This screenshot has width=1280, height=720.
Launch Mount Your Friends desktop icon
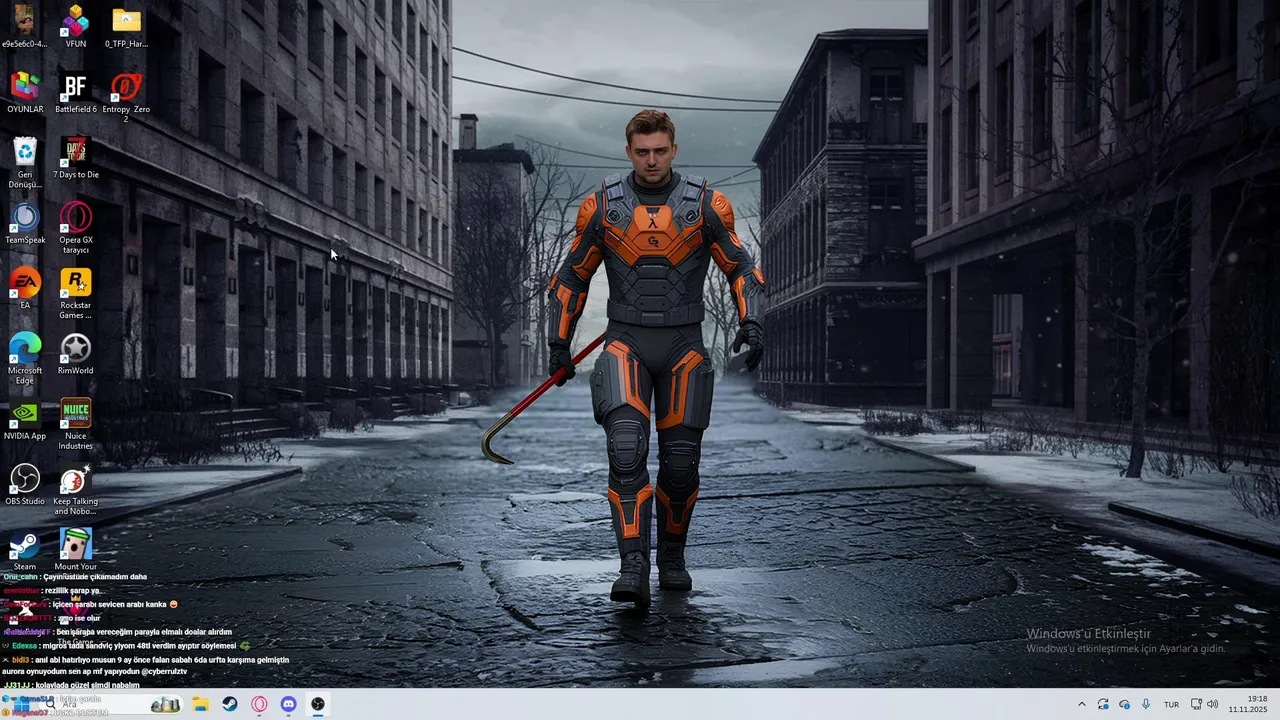76,549
